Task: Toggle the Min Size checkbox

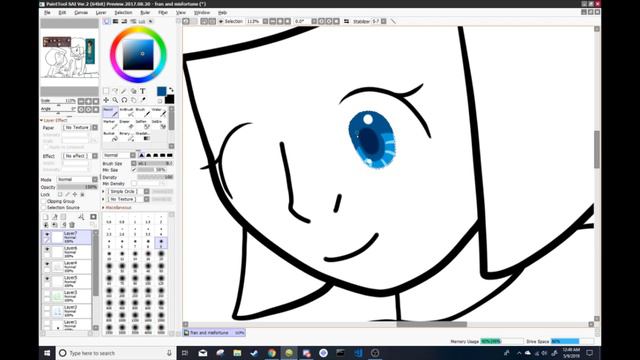Action: pyautogui.click(x=134, y=170)
